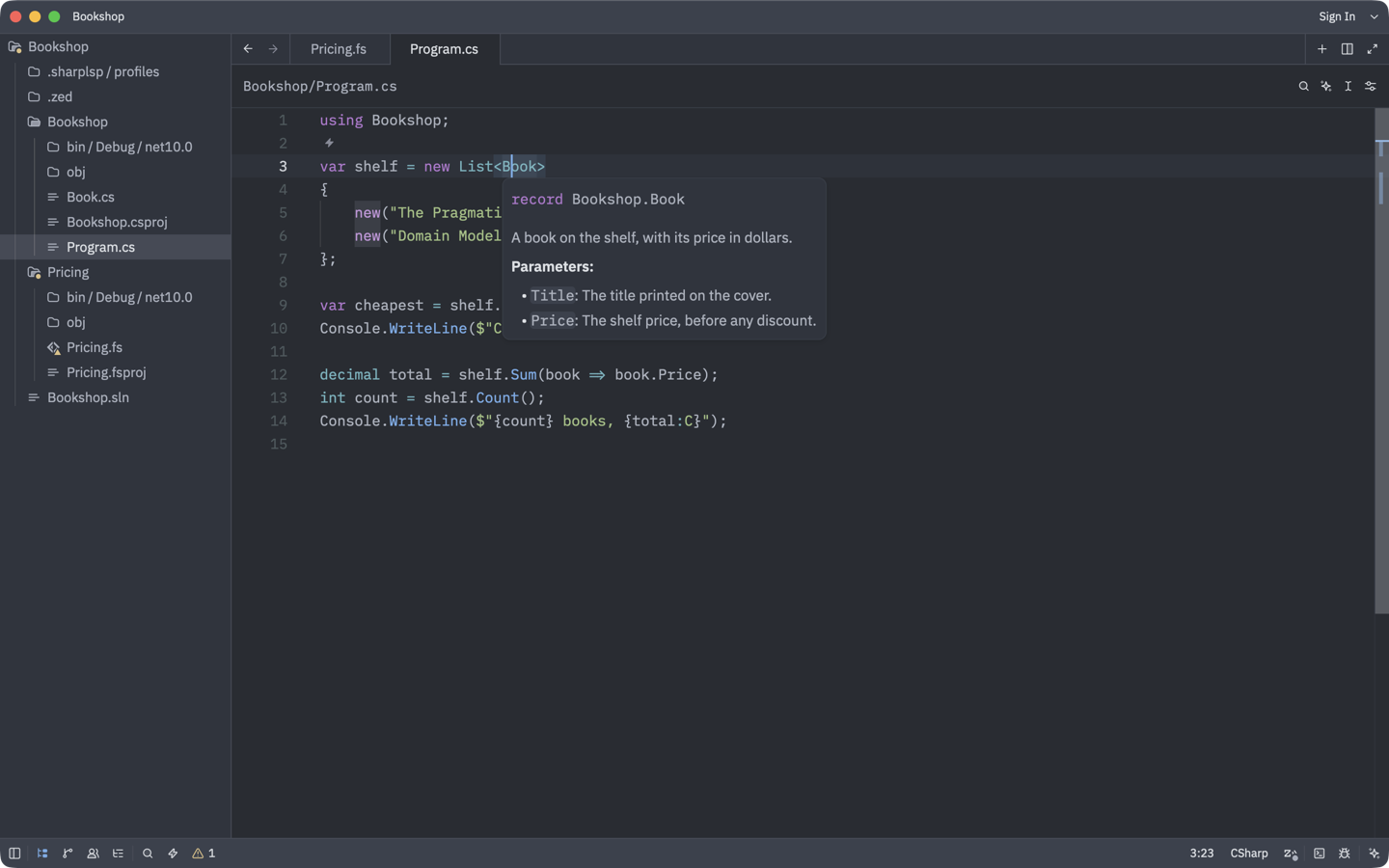Viewport: 1389px width, 868px height.
Task: Collapse the Pricing folder
Action: (x=116, y=272)
